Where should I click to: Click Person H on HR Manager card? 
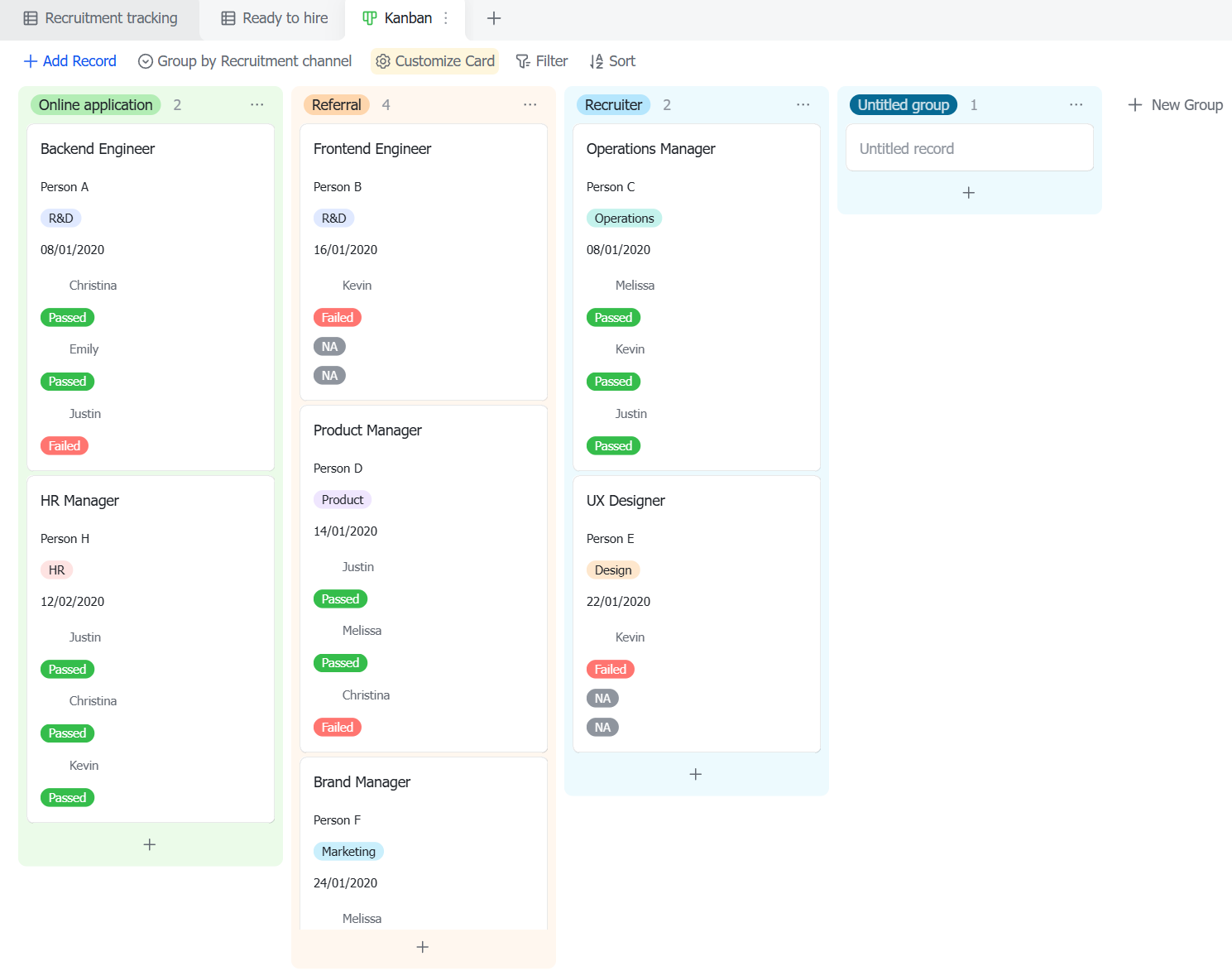65,539
